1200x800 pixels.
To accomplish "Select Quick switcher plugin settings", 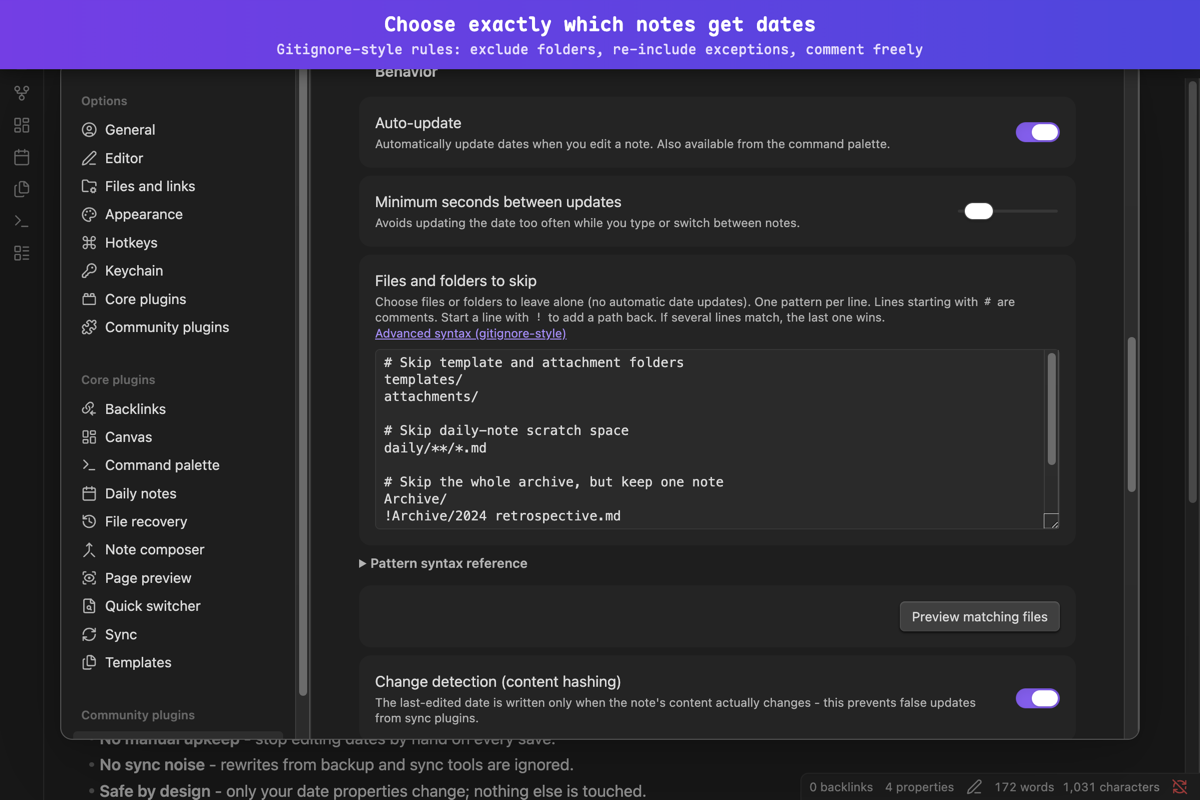I will [152, 606].
